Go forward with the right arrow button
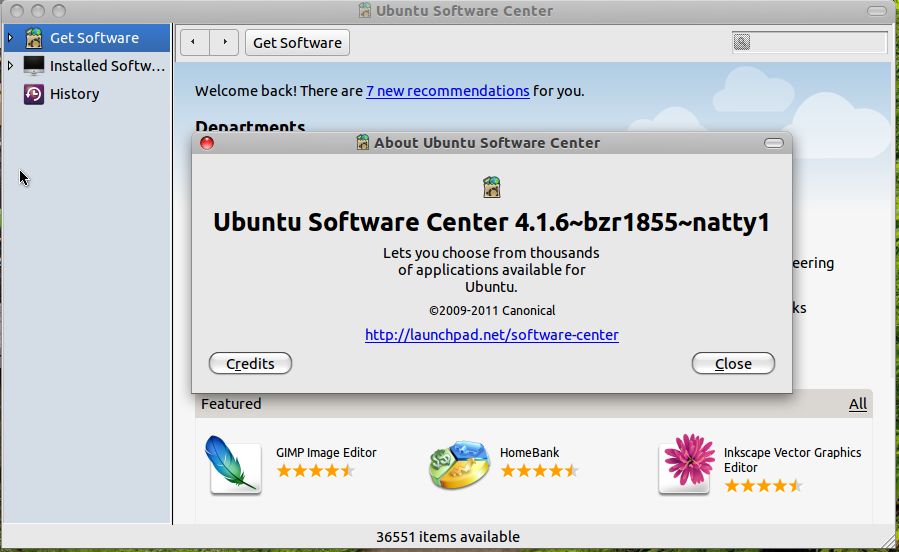The height and width of the screenshot is (552, 899). [224, 42]
